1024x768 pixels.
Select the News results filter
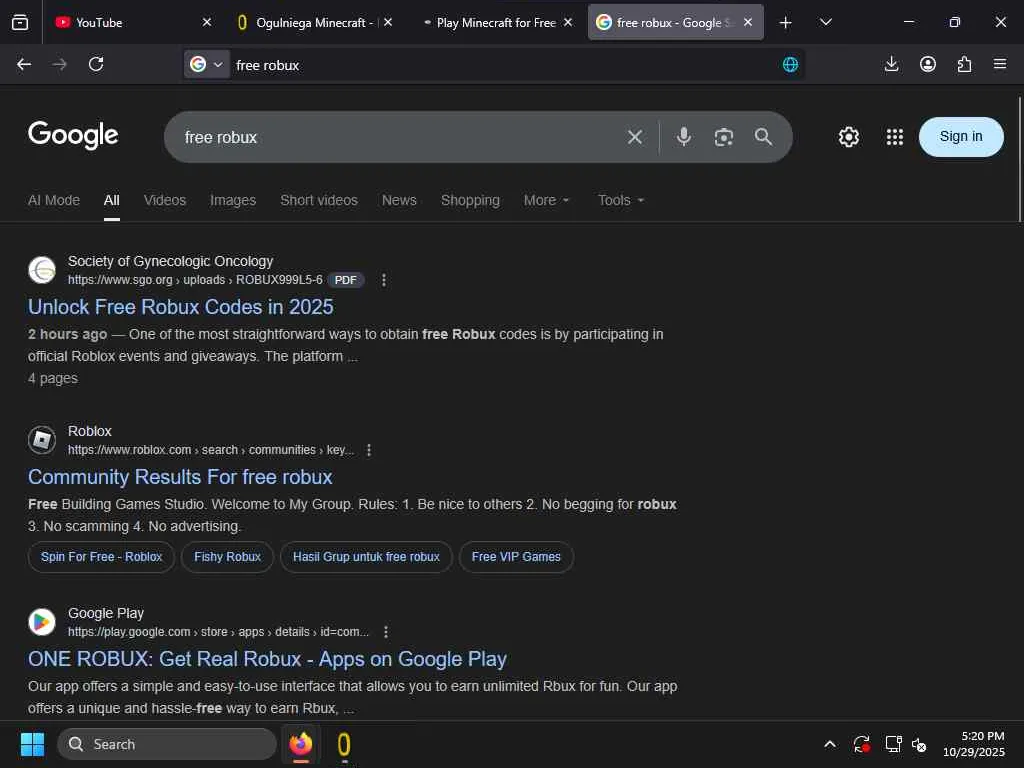tap(399, 200)
